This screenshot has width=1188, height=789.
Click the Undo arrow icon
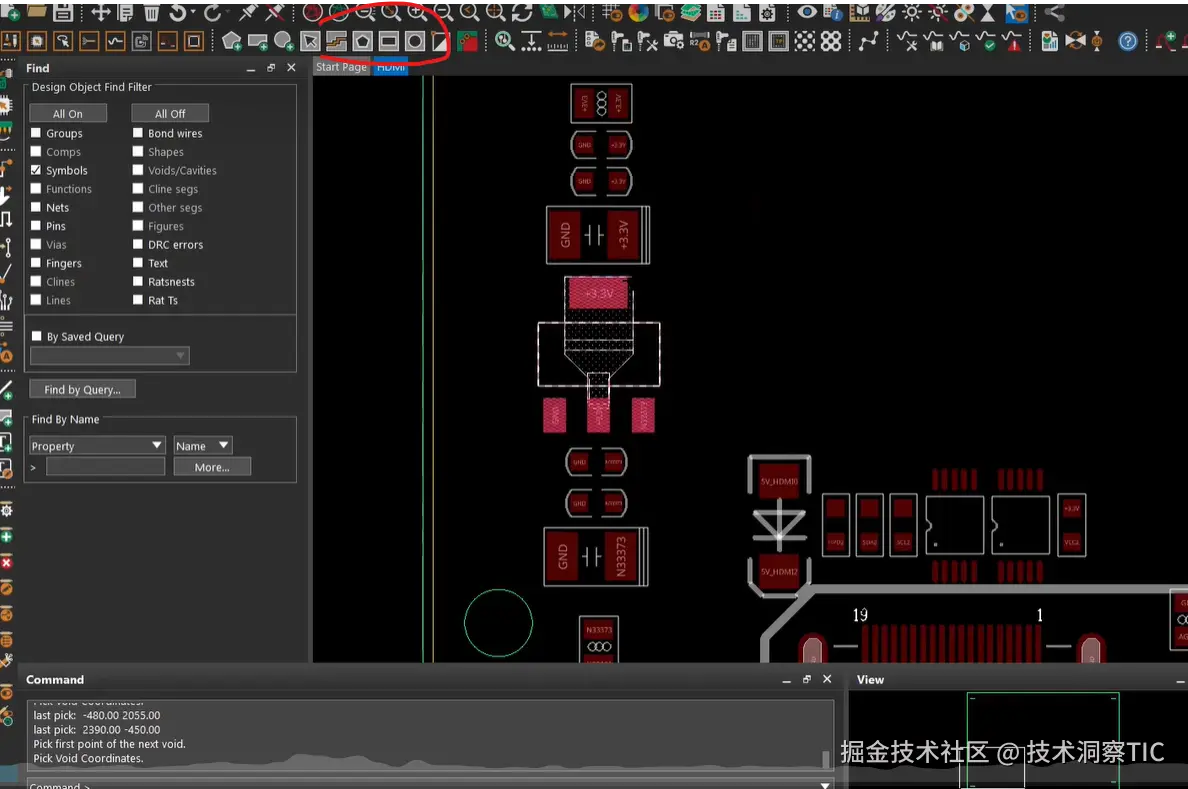pyautogui.click(x=177, y=11)
